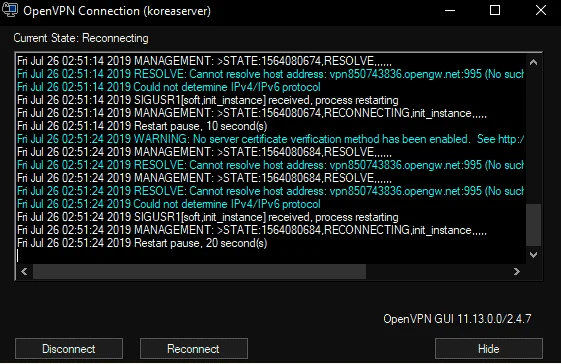561x364 pixels.
Task: Click the empty cursor line at log bottom
Action: [x=271, y=256]
